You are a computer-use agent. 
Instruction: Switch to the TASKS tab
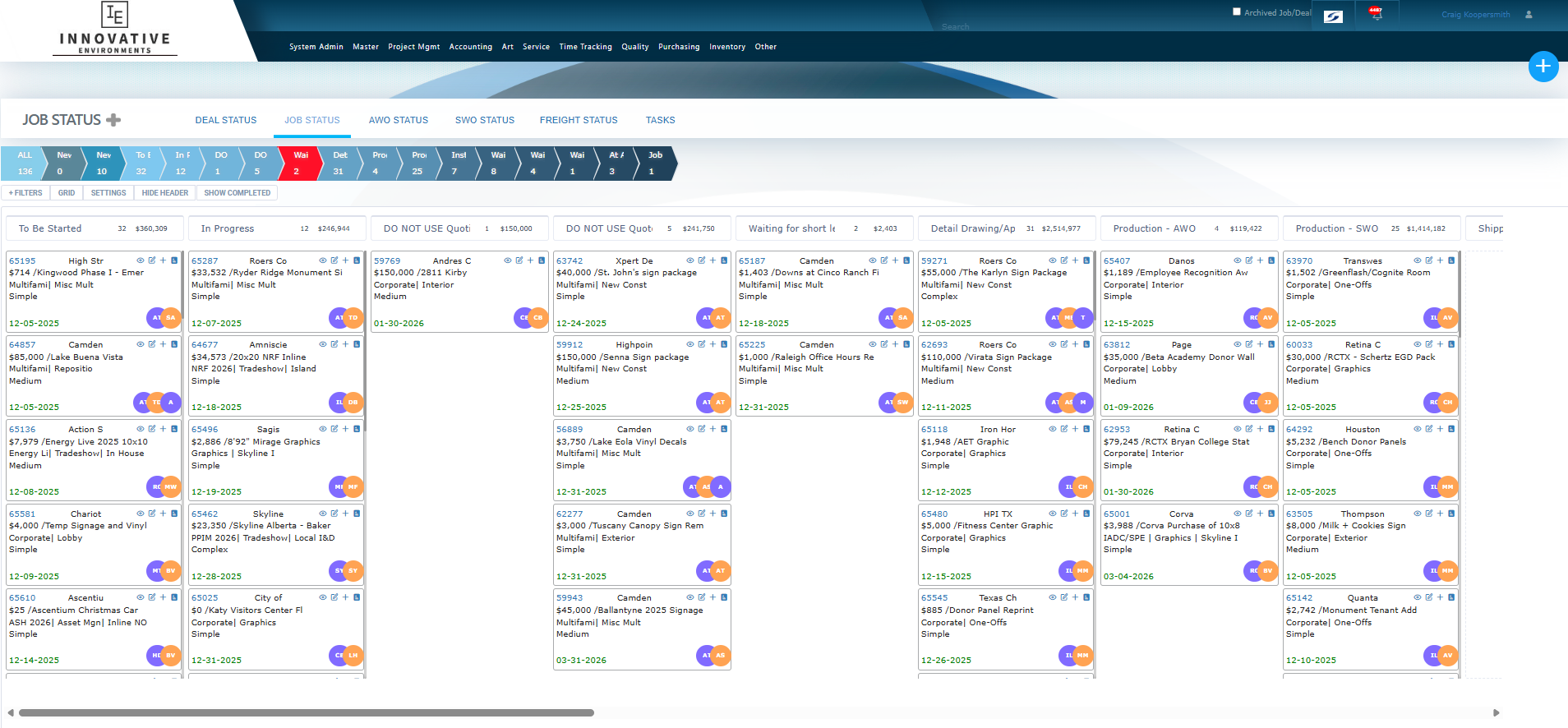tap(660, 120)
